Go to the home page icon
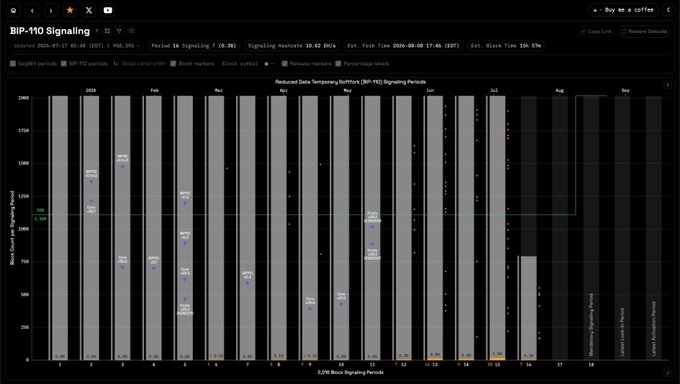This screenshot has width=680, height=384. 13,10
